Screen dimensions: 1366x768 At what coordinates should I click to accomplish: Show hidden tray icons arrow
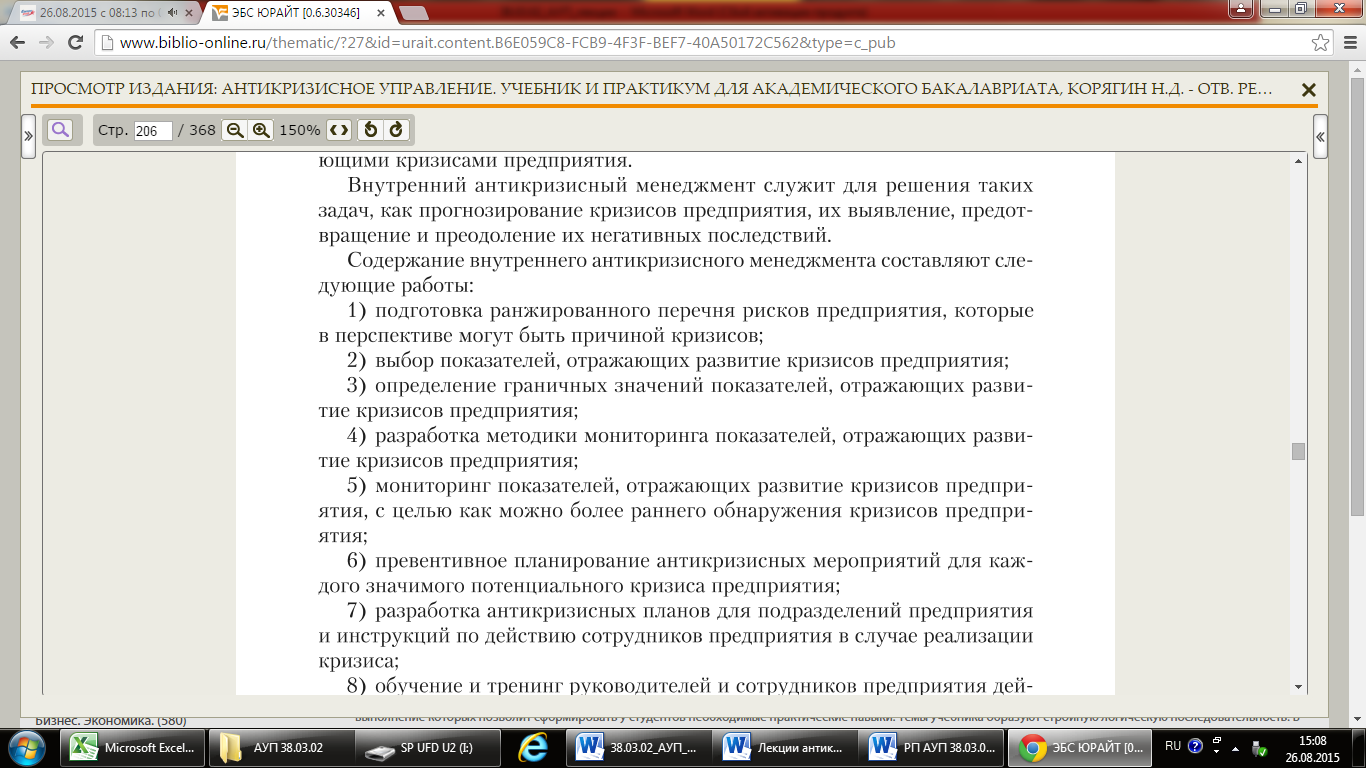point(1235,747)
